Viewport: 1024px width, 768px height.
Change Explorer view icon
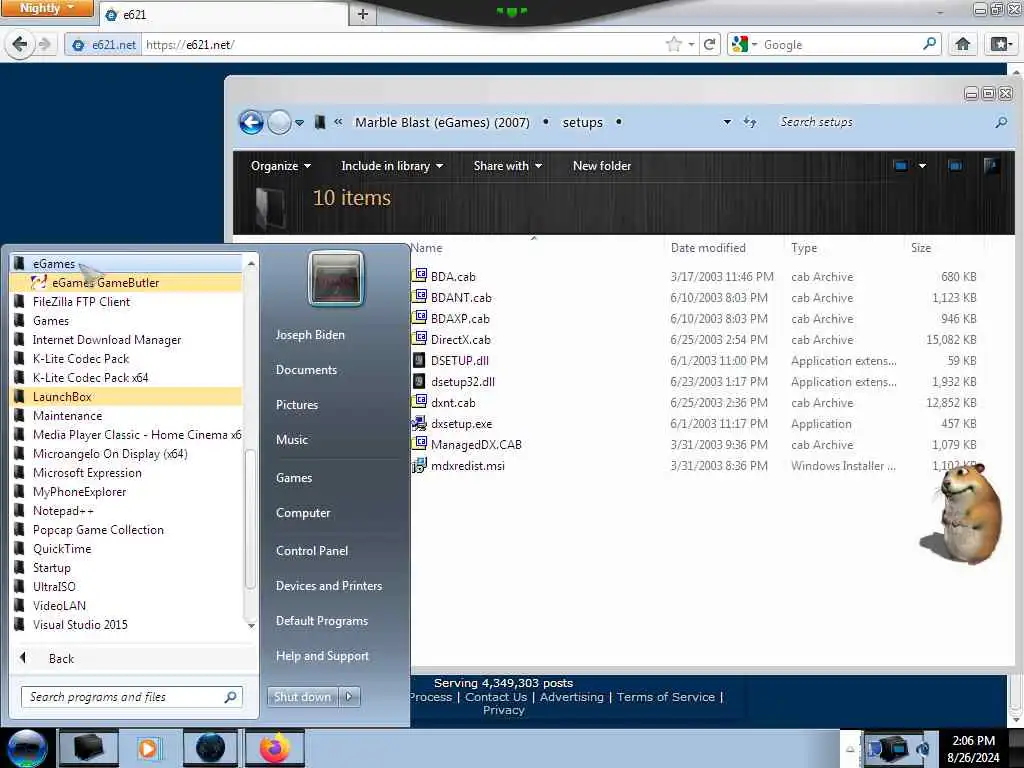pos(901,166)
